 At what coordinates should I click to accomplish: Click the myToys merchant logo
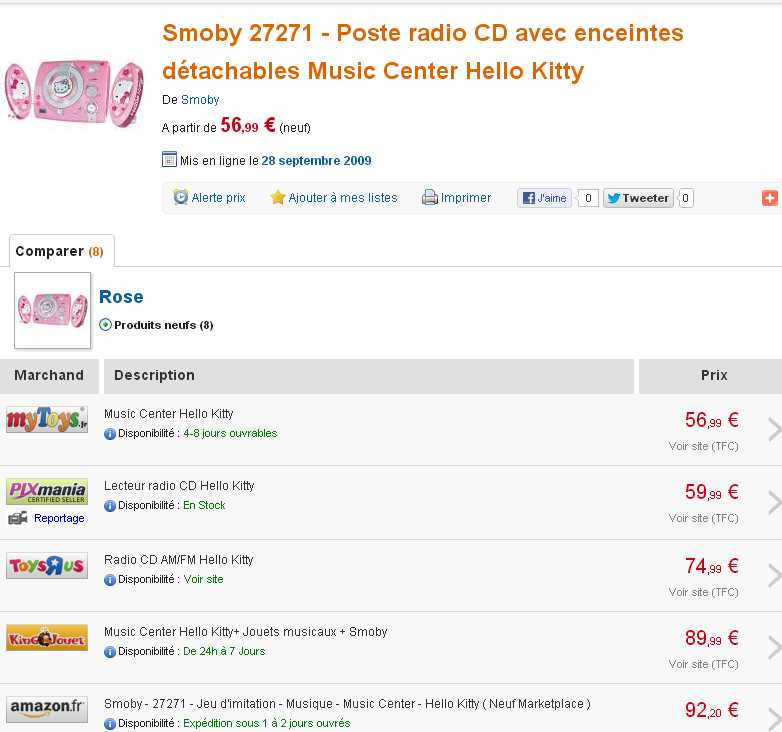tap(47, 420)
